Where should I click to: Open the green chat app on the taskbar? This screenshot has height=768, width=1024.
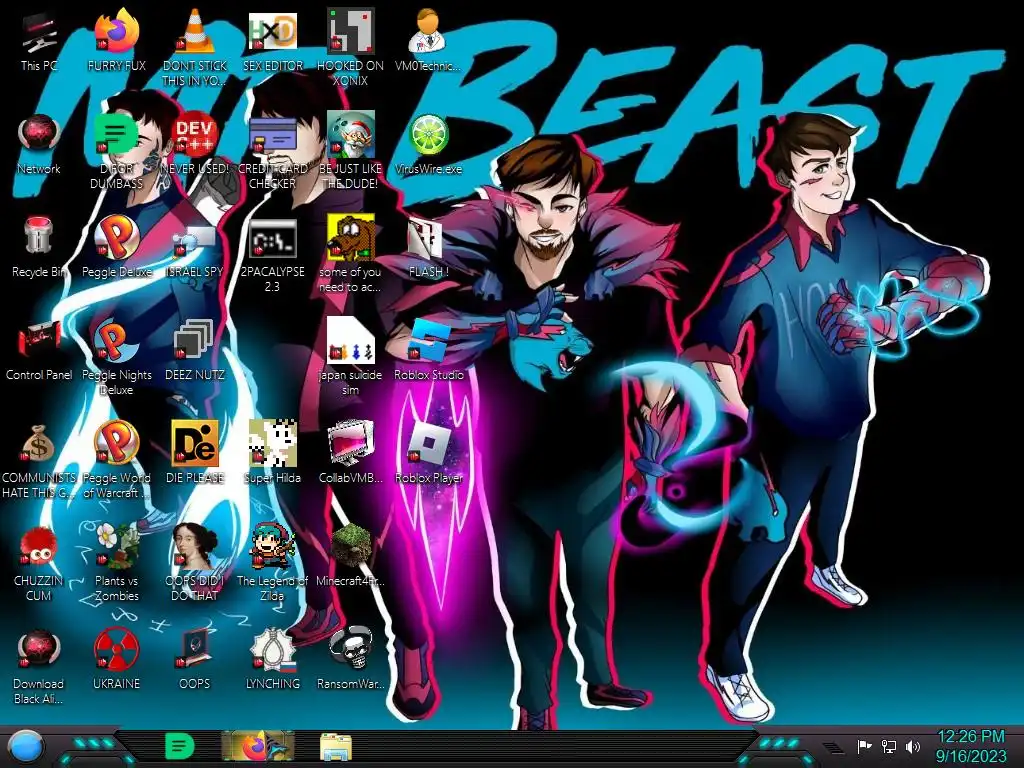tap(179, 746)
